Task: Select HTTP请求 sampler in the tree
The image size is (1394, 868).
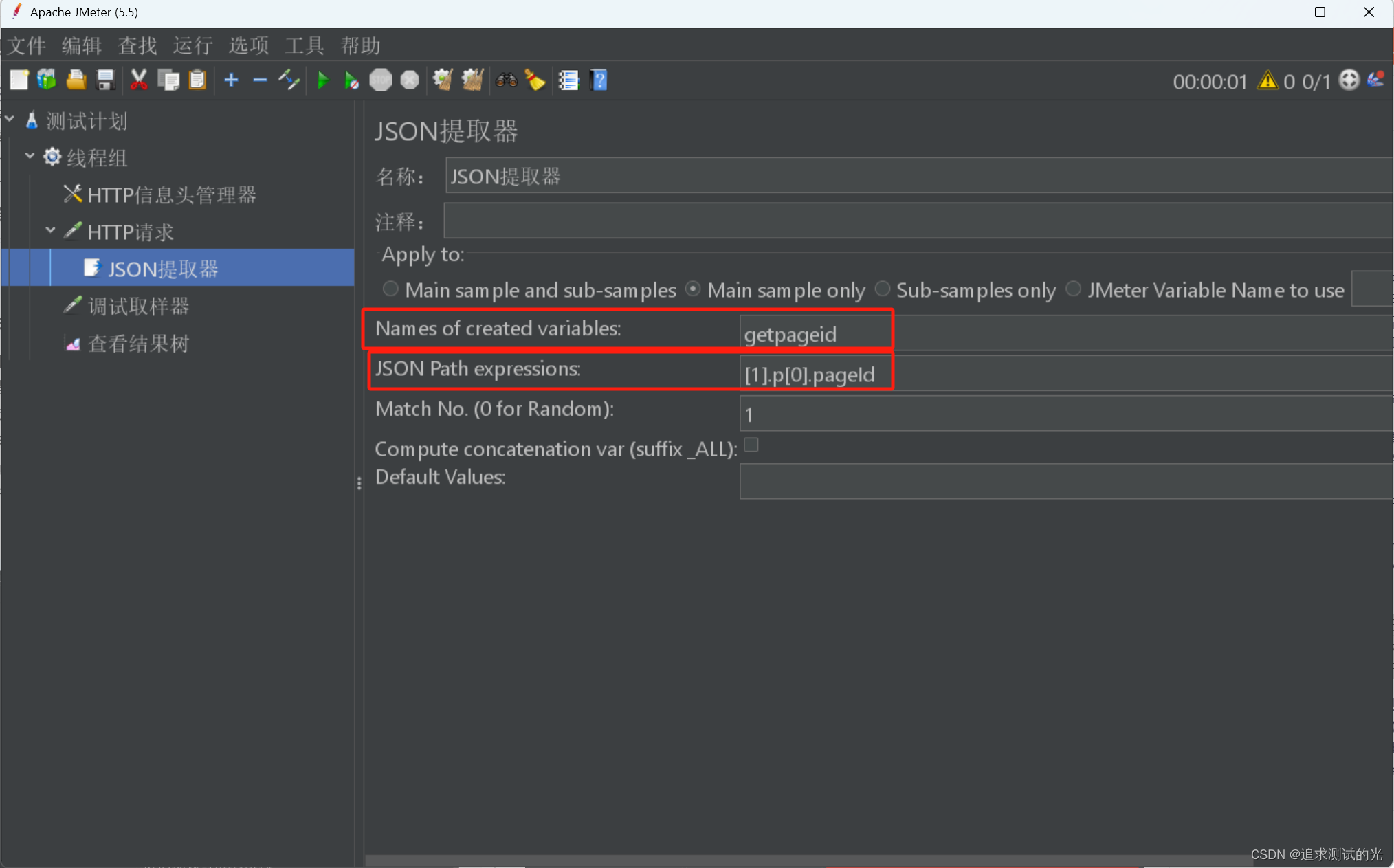Action: tap(131, 232)
